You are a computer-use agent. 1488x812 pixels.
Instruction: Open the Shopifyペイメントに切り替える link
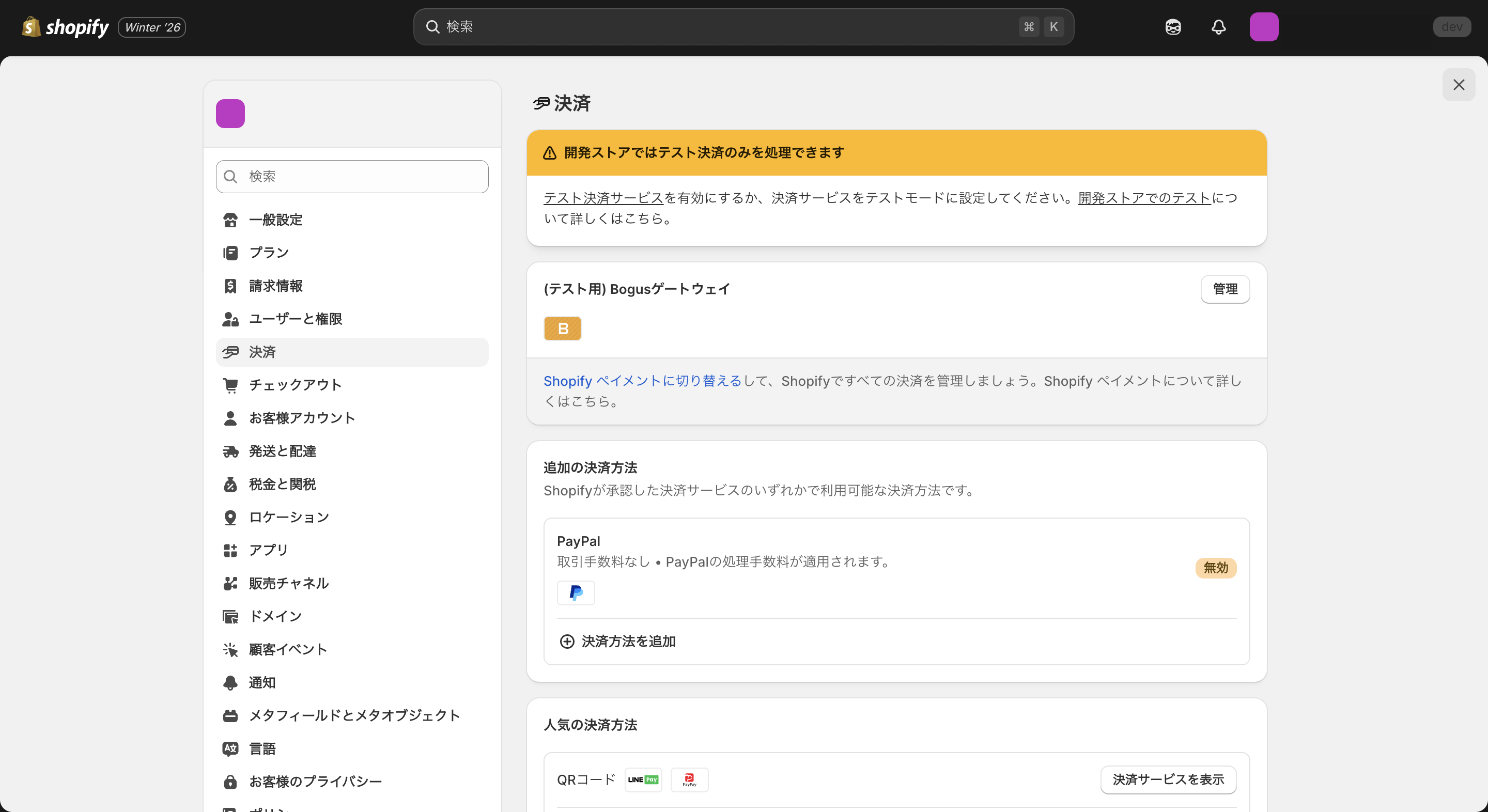coord(641,381)
